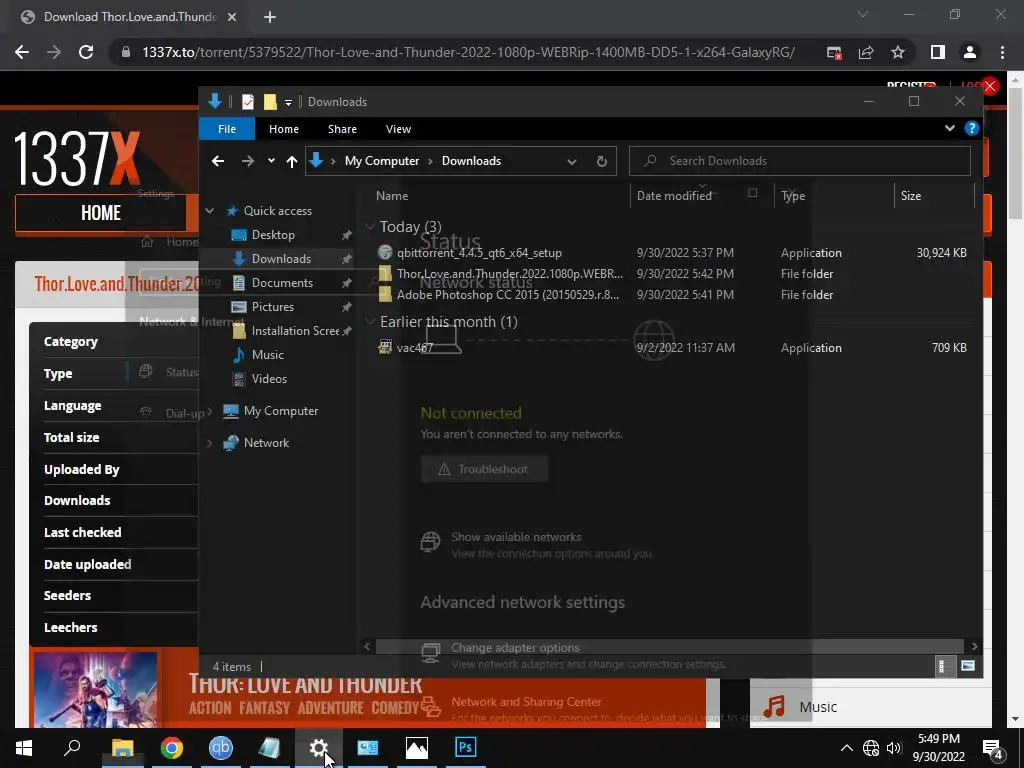1024x768 pixels.
Task: Open Chrome profile menu
Action: pos(970,52)
